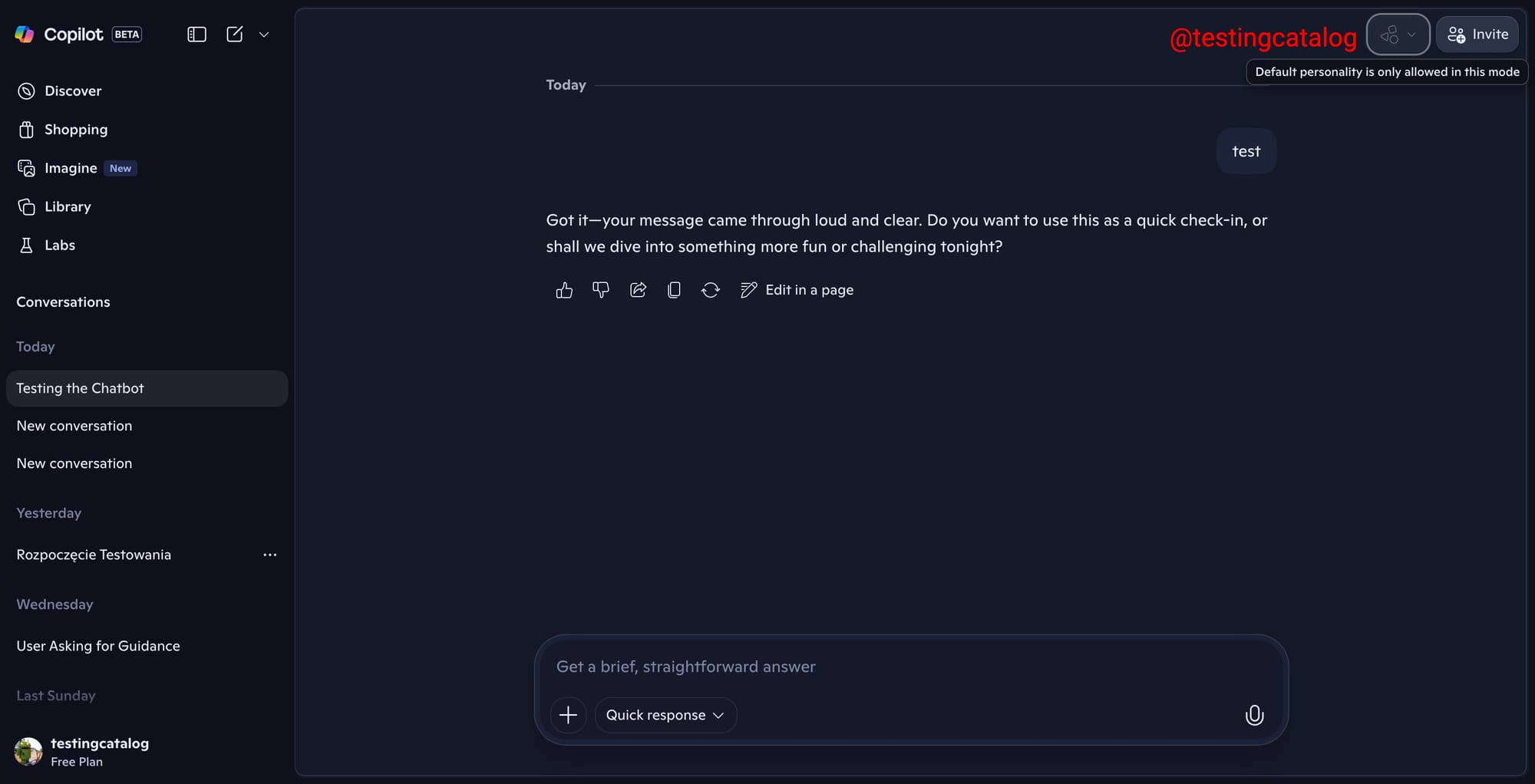
Task: Start voice input with microphone icon
Action: coord(1254,715)
